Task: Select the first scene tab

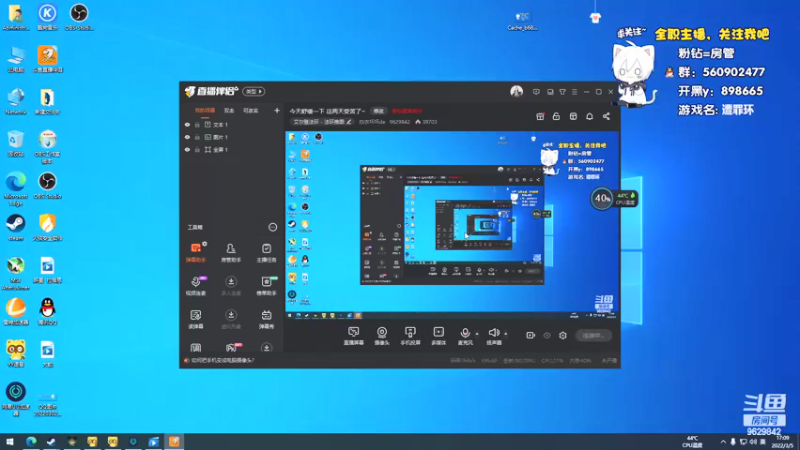Action: coord(205,110)
